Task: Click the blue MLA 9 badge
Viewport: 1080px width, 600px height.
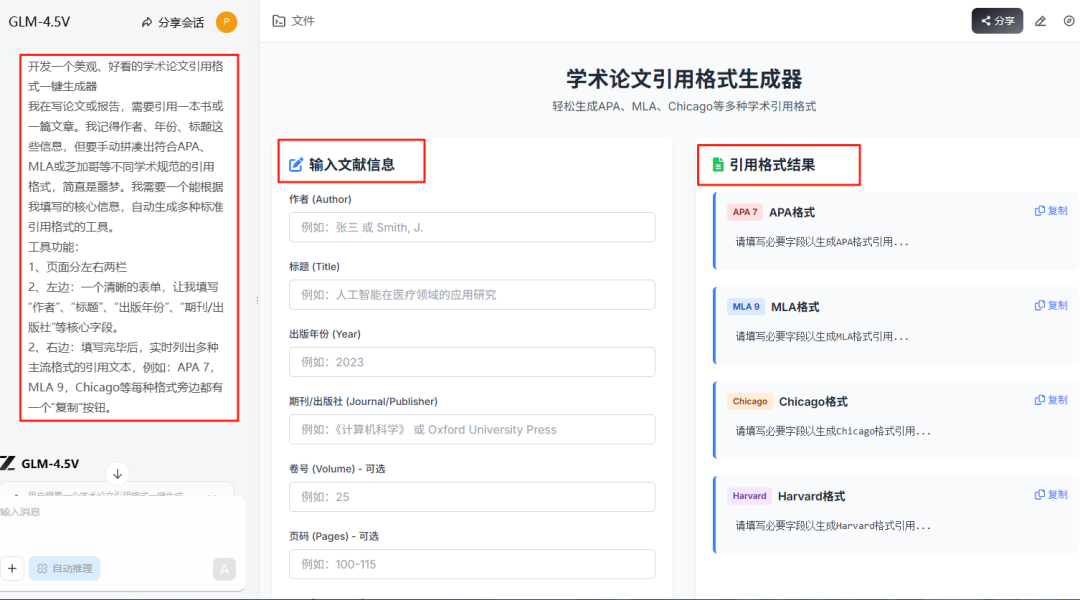Action: coord(746,307)
